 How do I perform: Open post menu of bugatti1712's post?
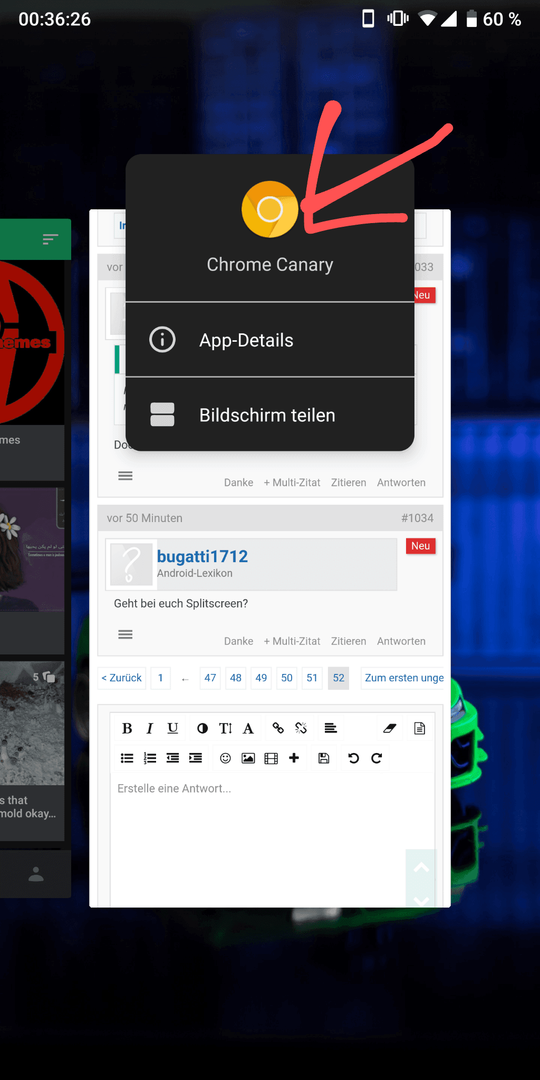coord(125,634)
